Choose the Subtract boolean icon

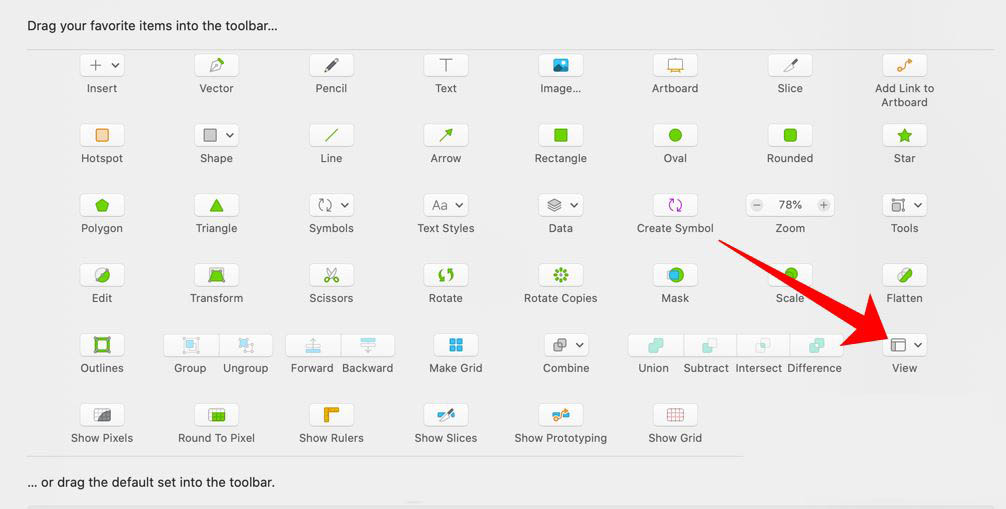(x=710, y=345)
